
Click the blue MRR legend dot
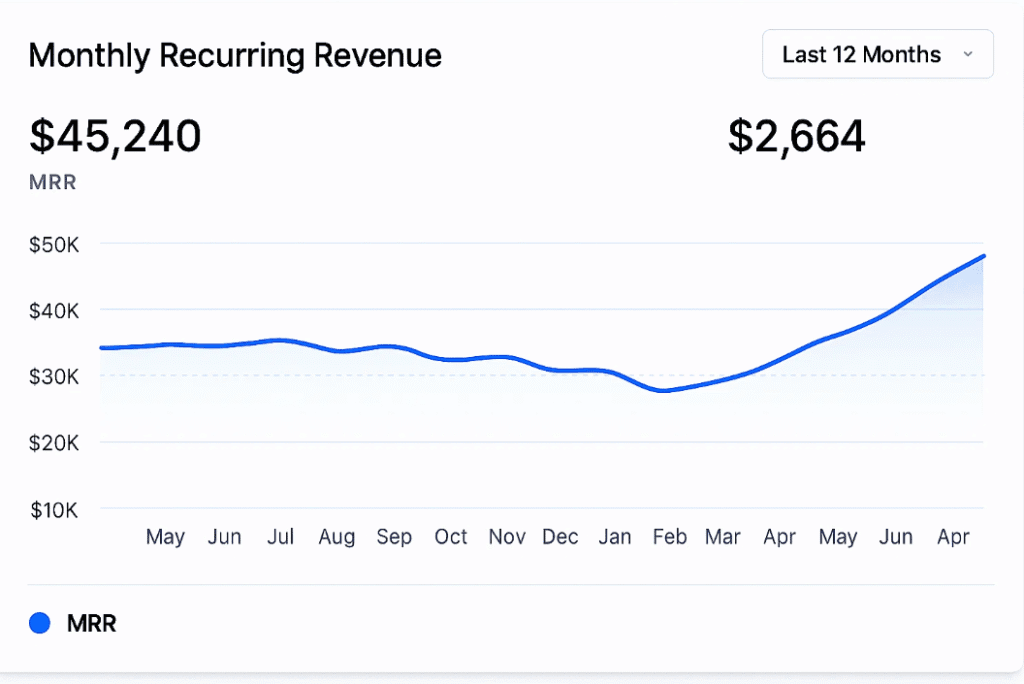coord(40,624)
